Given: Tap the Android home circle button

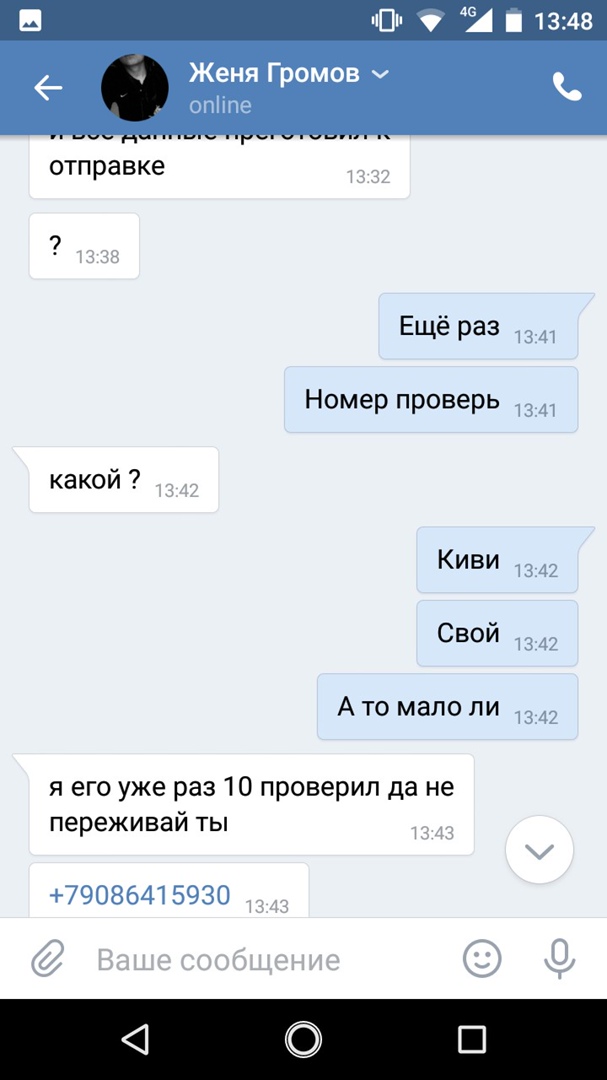Looking at the screenshot, I should tap(303, 1039).
